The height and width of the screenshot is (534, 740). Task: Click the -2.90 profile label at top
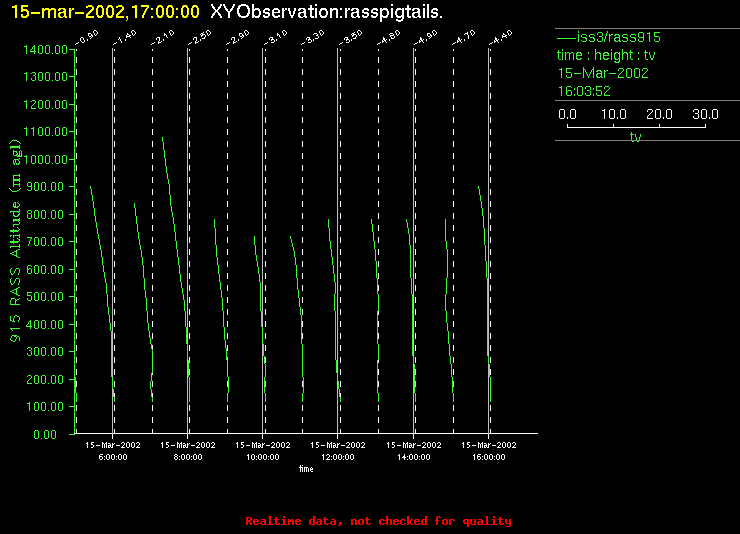pos(238,38)
